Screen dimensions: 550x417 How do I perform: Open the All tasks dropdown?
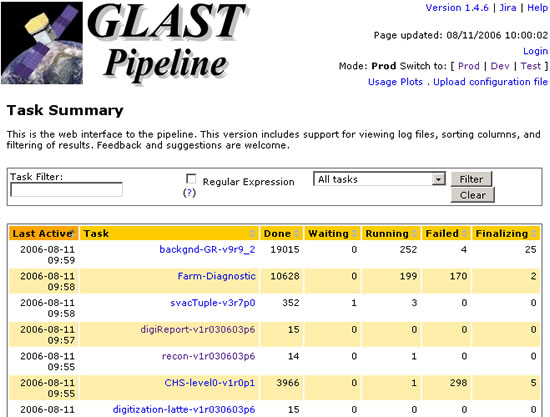point(379,179)
